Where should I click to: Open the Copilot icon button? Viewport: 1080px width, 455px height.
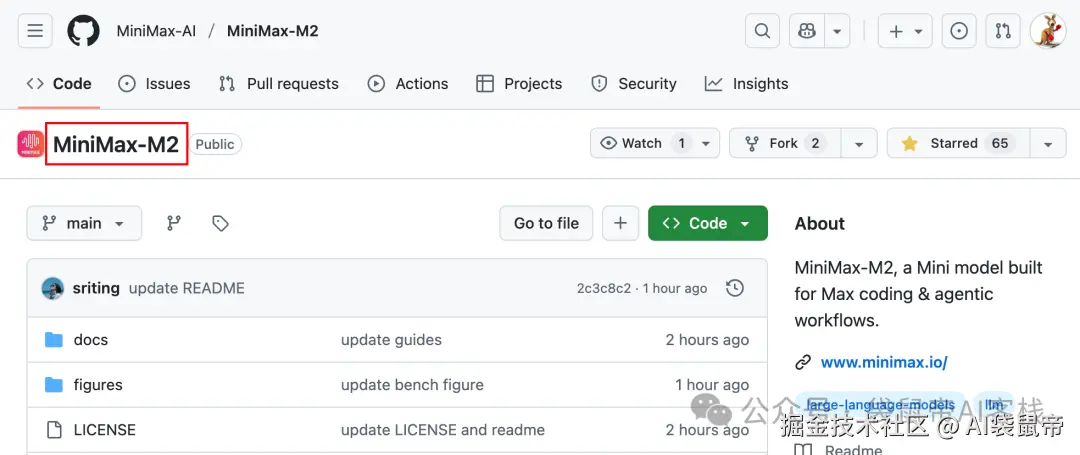(x=807, y=31)
